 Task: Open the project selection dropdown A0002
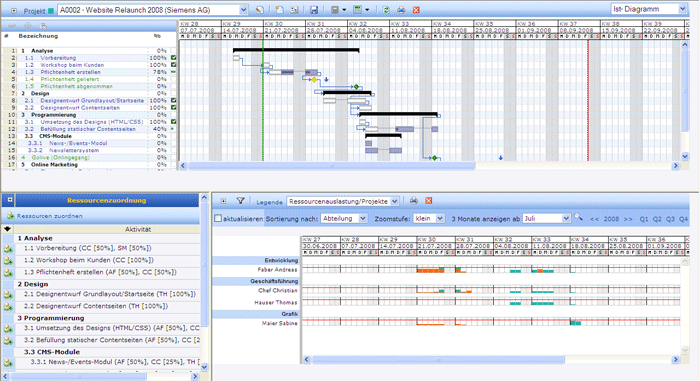point(153,10)
